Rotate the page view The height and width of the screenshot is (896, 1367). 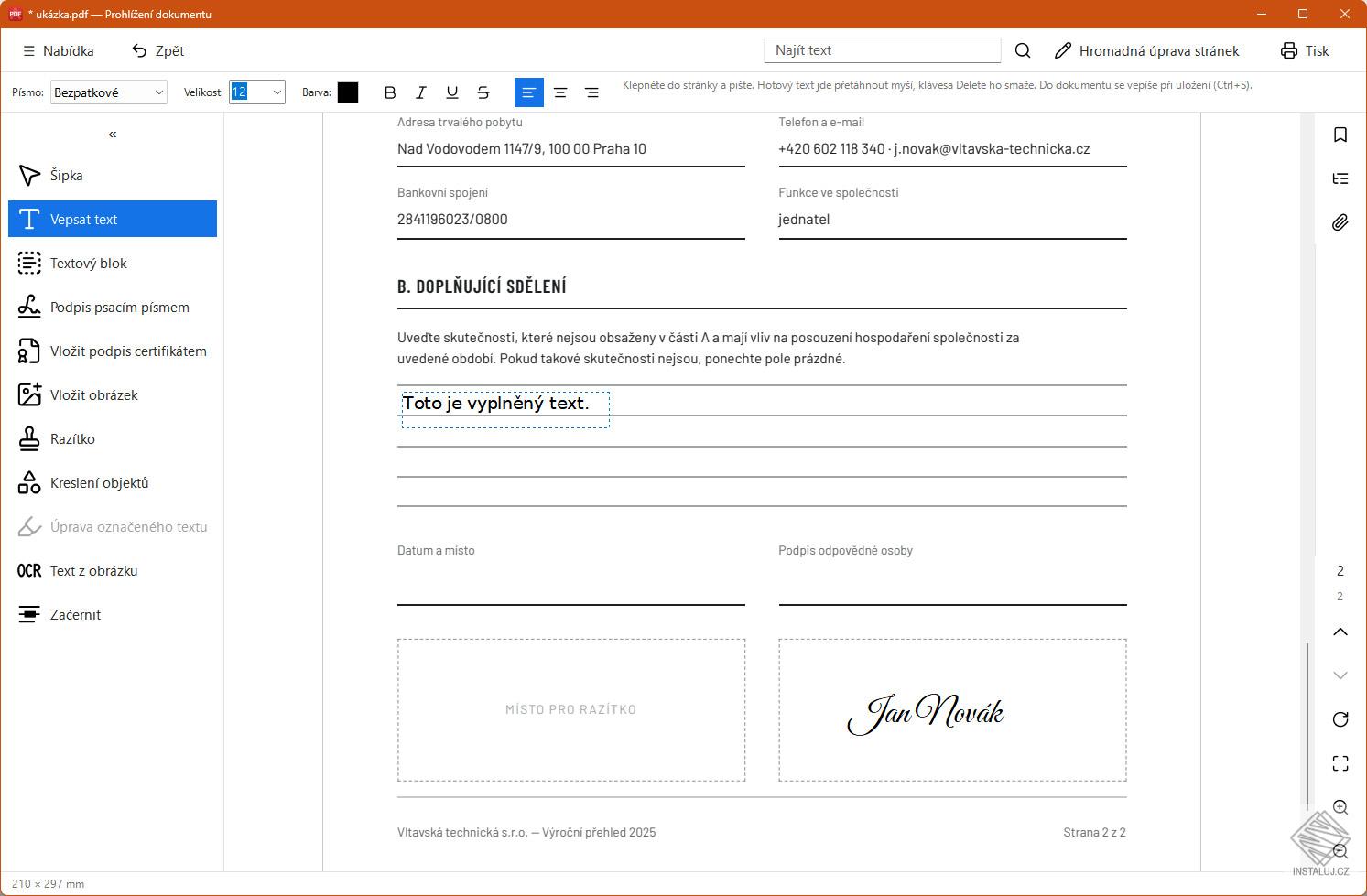1340,719
